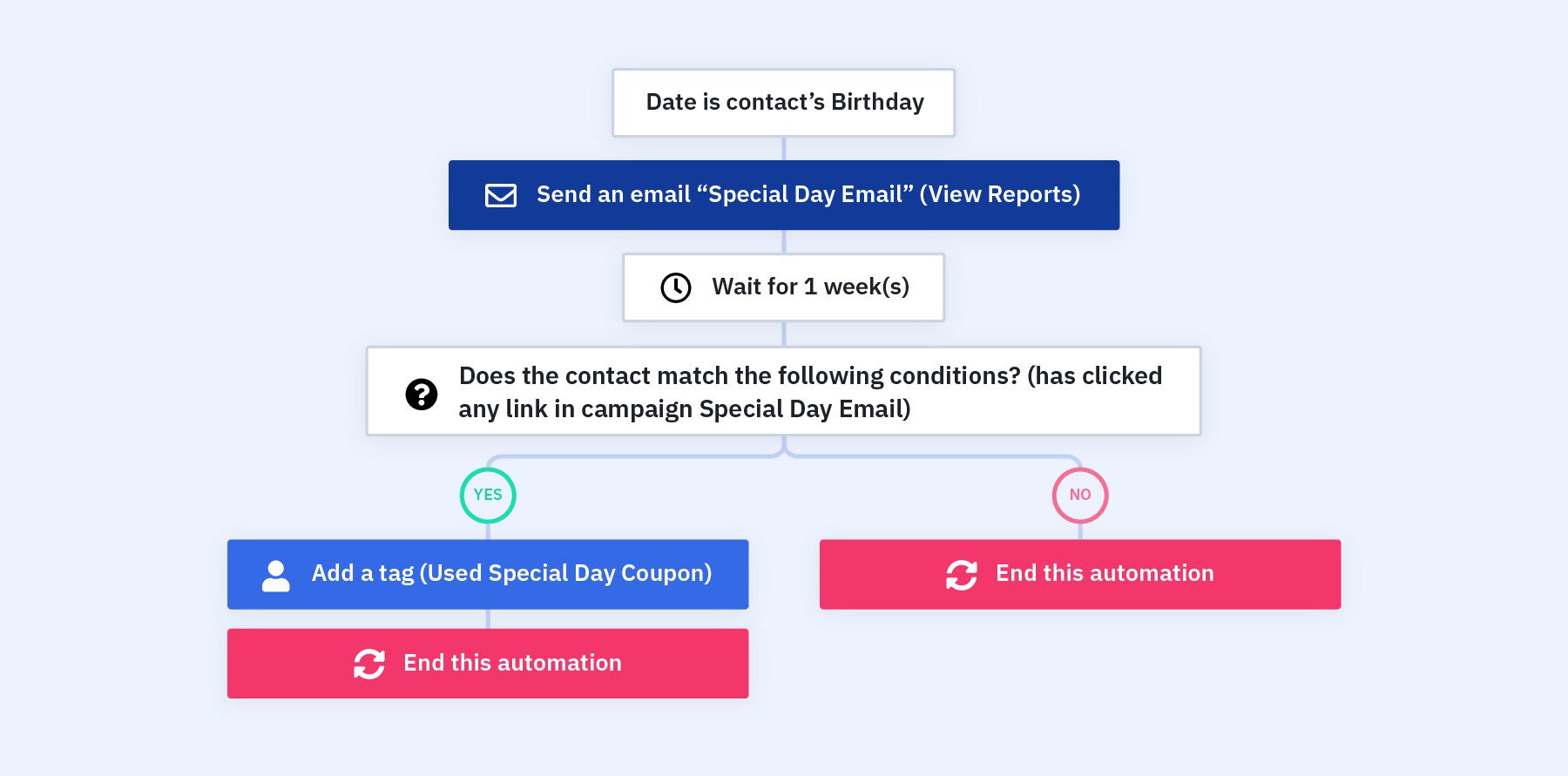Click the clock icon in Wait step

pyautogui.click(x=676, y=287)
